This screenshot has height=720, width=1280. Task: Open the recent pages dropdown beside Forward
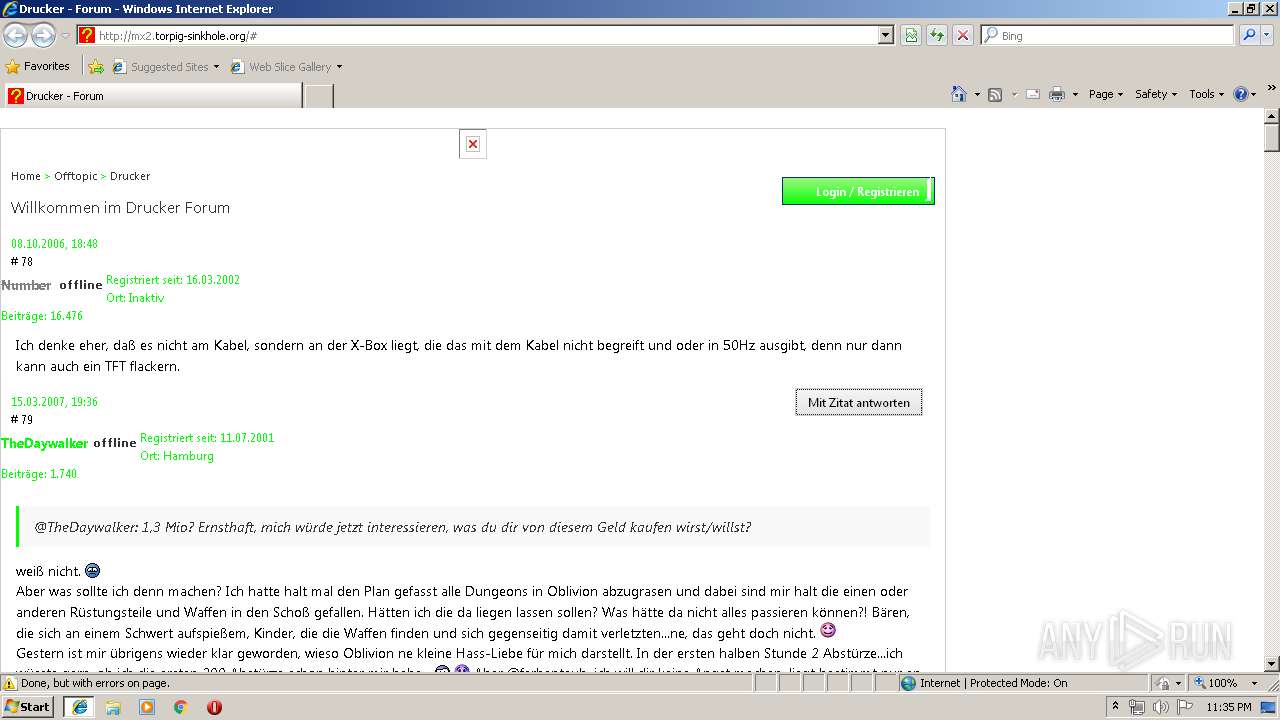[x=65, y=36]
